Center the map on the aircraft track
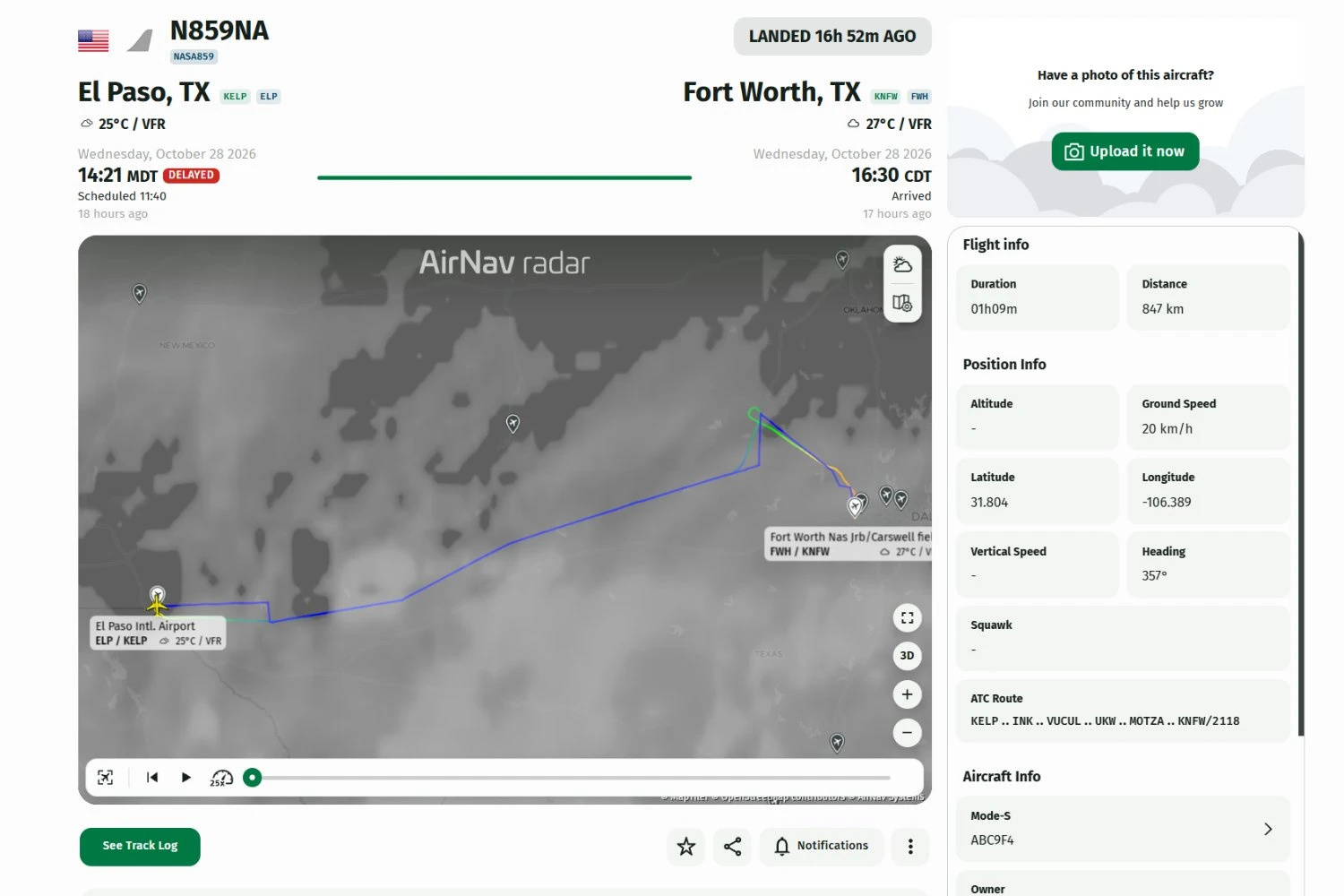This screenshot has height=896, width=1344. 106,778
